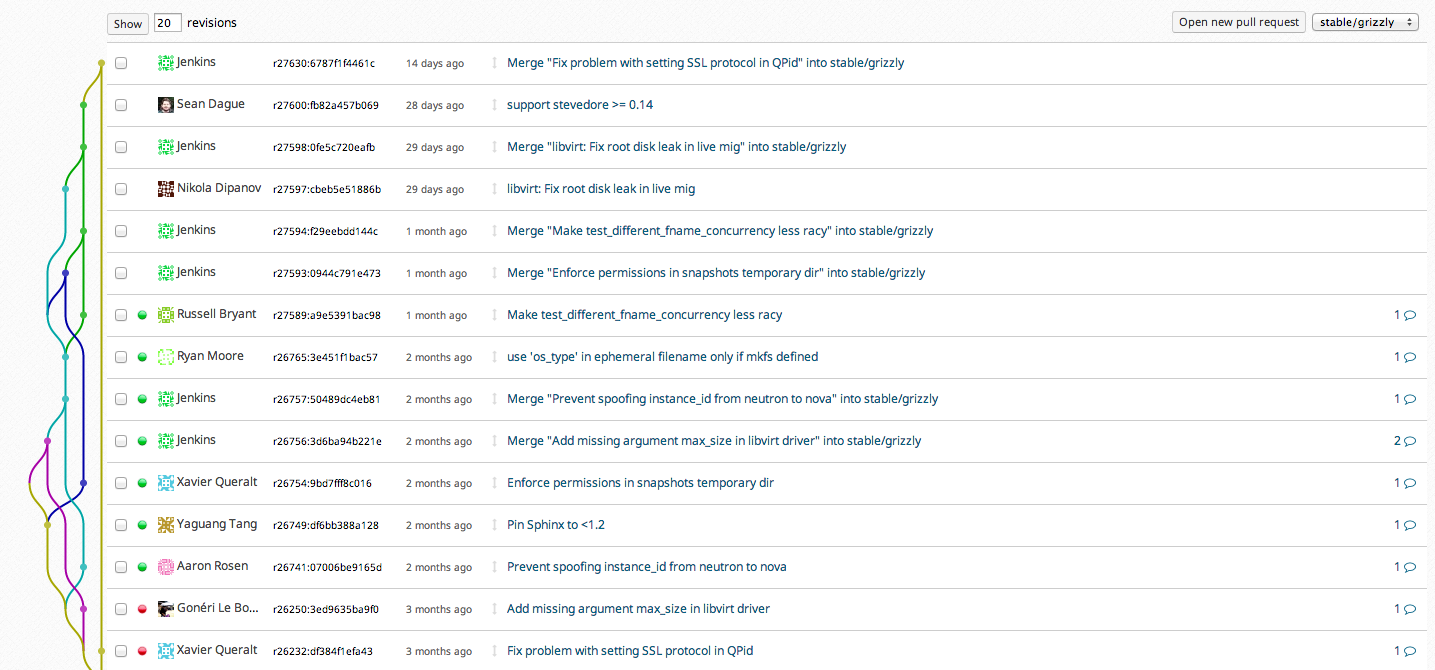Click Nikola Dipanov's avatar image

click(x=166, y=189)
